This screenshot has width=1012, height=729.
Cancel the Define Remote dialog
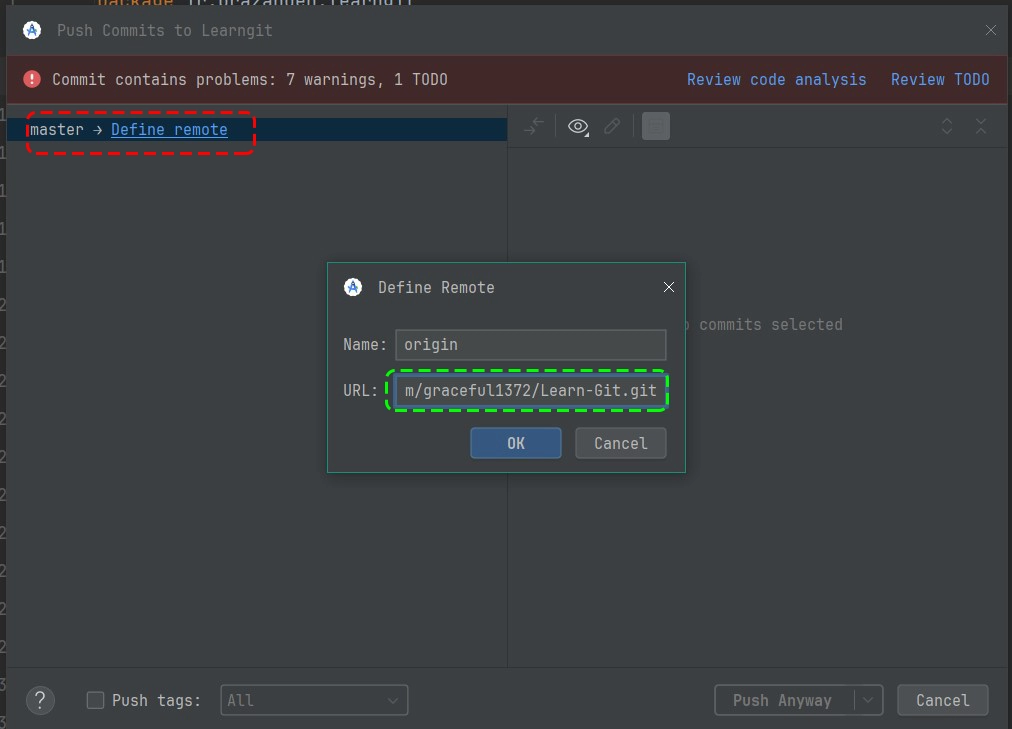(x=620, y=443)
